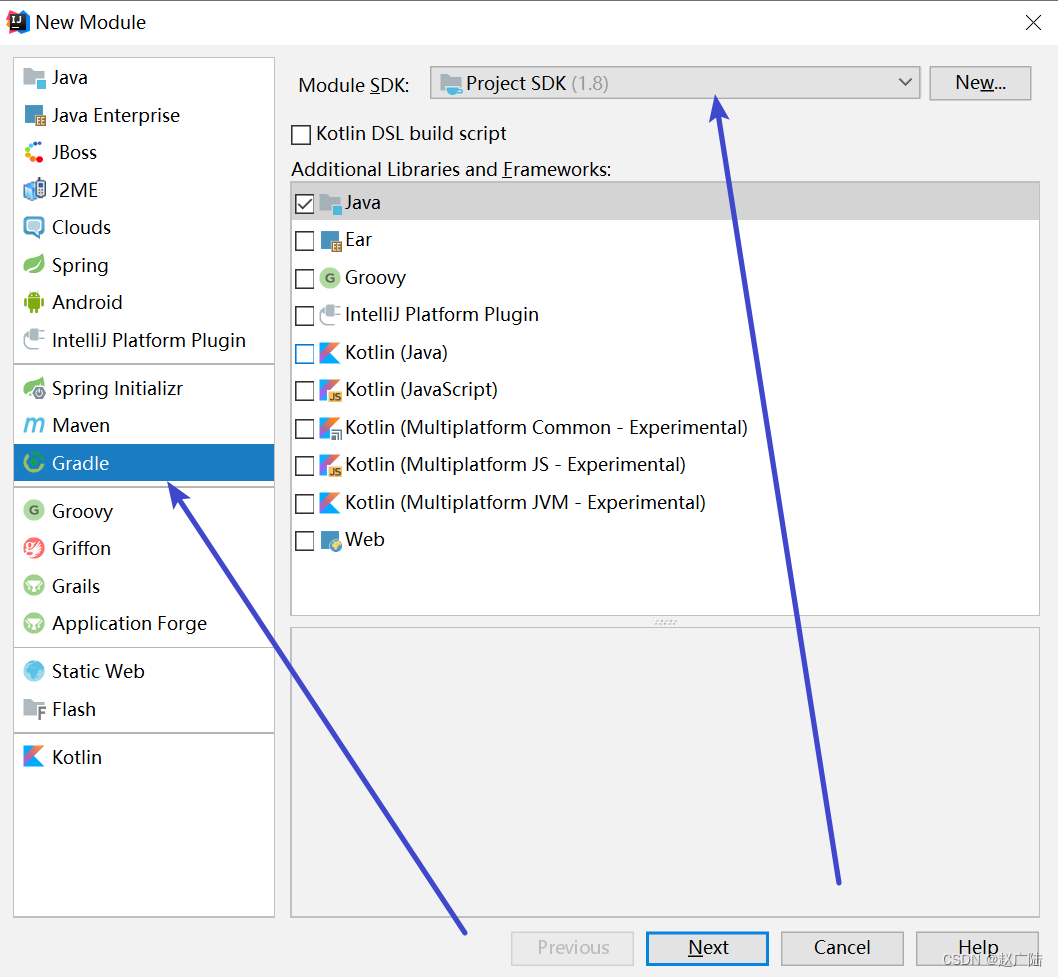This screenshot has height=977, width=1058.
Task: Select "Kotlin (Multiplatform JS - Experimental)" label
Action: click(x=515, y=465)
